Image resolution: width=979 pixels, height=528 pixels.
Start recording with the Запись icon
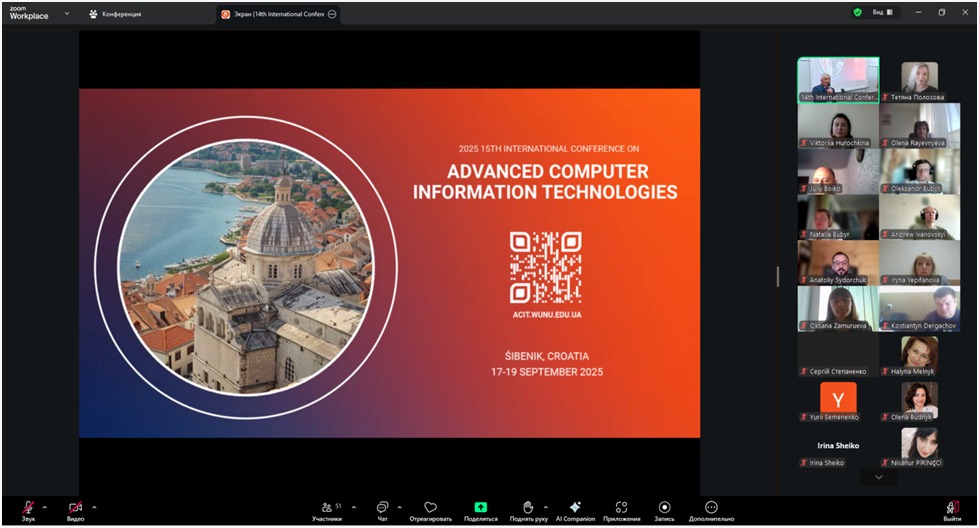coord(664,508)
